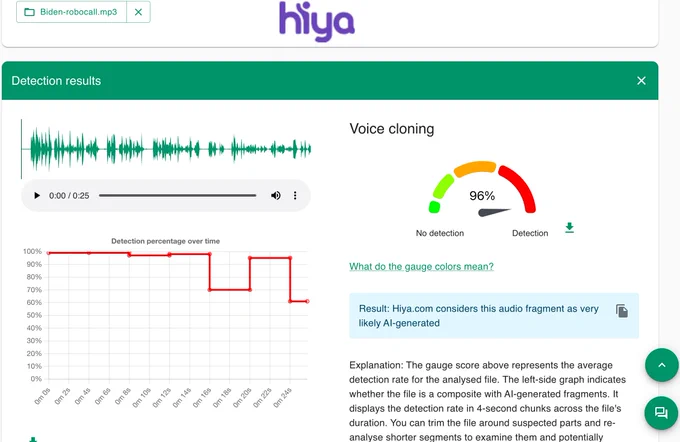Mute the audio with the speaker icon
Viewport: 680px width, 442px height.
[275, 196]
